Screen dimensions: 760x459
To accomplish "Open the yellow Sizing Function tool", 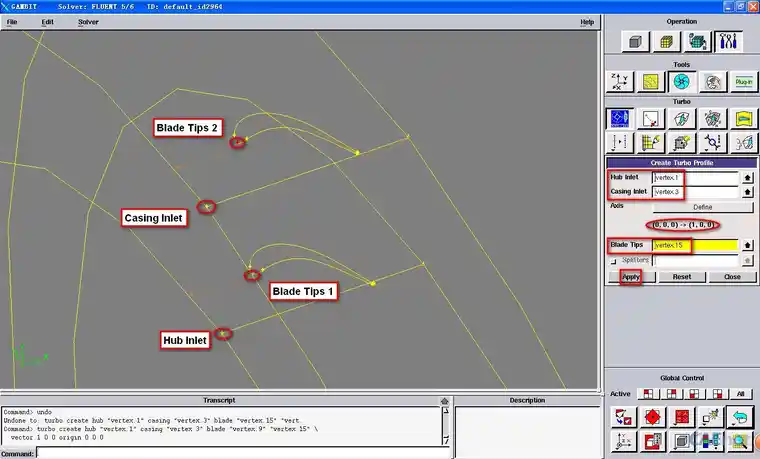I will pos(650,82).
